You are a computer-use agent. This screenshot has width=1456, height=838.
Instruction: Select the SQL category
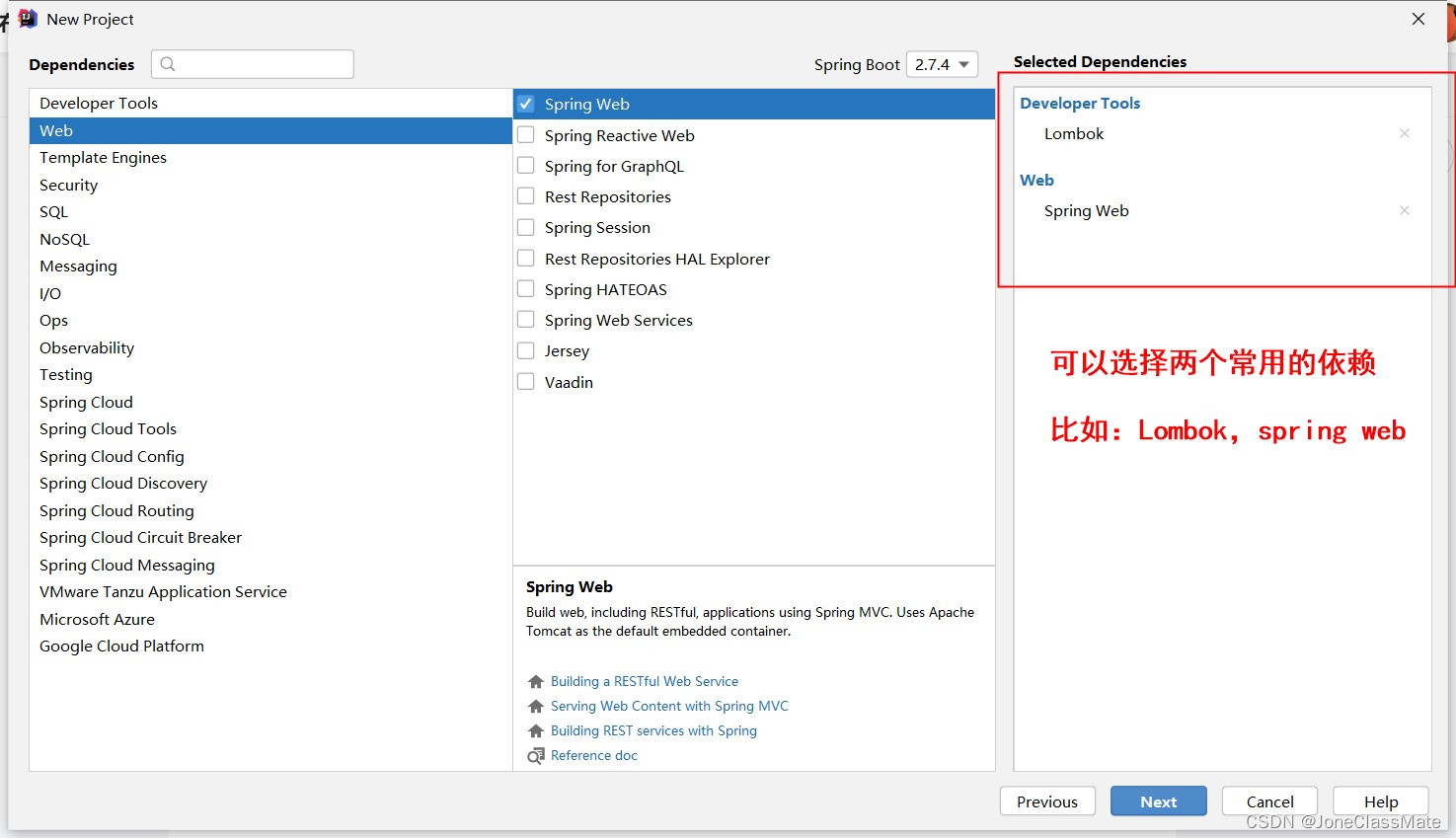click(270, 211)
